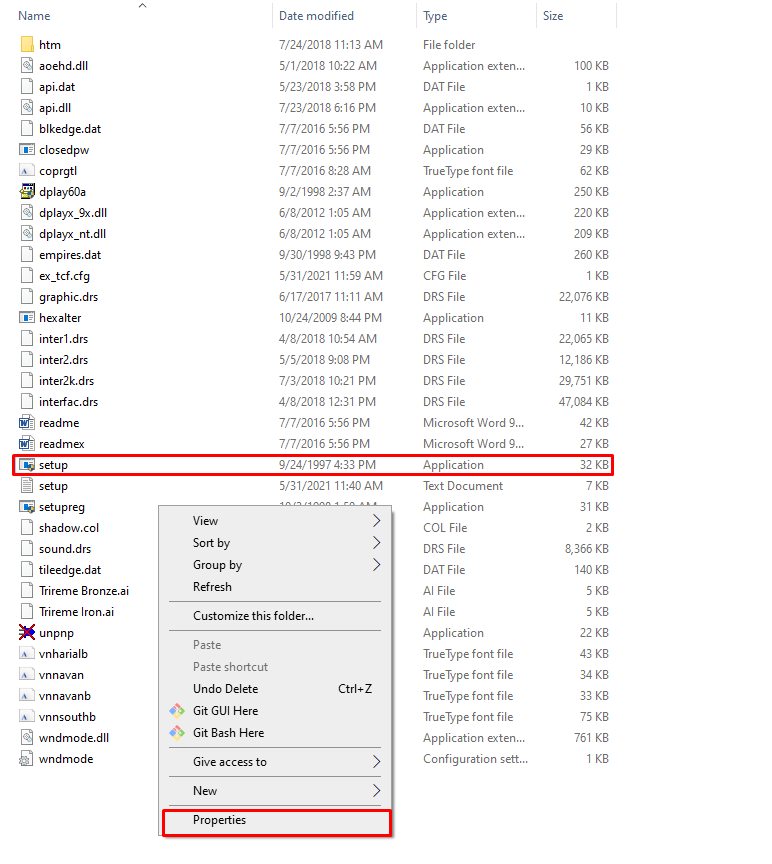Select the Git GUI Here menu entry
This screenshot has height=864, width=772.
pyautogui.click(x=275, y=711)
